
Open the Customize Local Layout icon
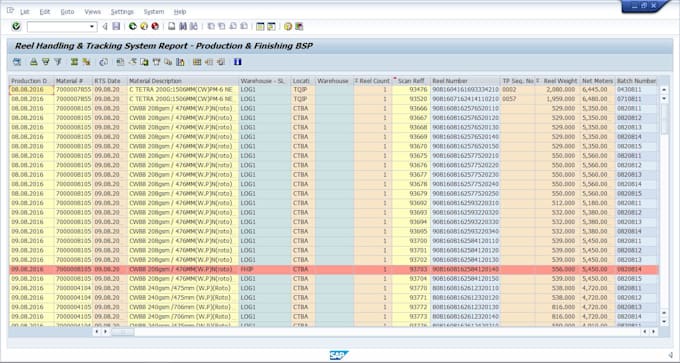click(x=299, y=26)
